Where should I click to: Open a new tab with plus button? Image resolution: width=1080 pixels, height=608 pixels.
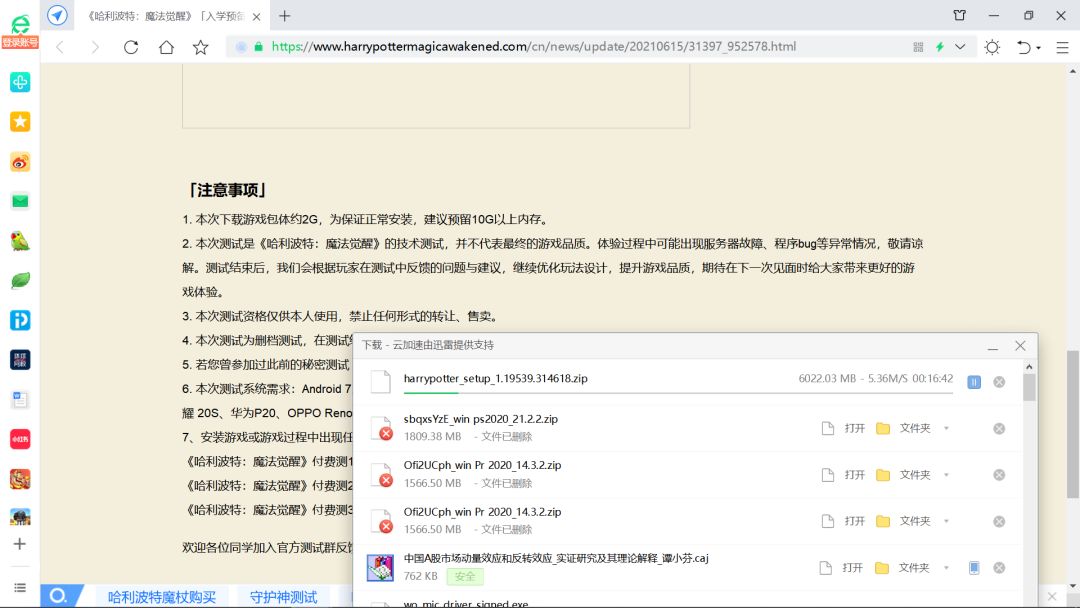pos(284,16)
